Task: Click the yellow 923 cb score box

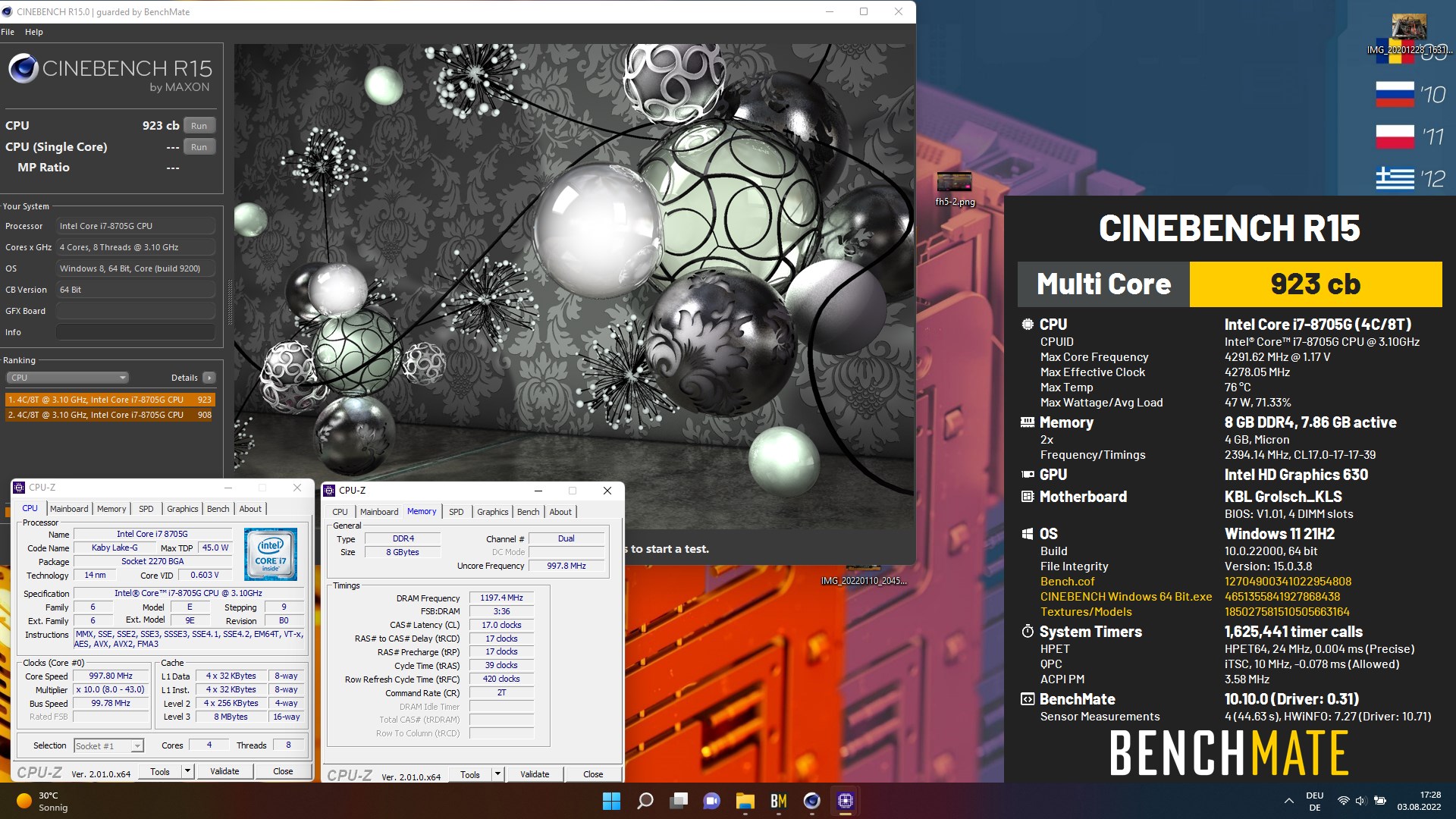Action: coord(1316,284)
